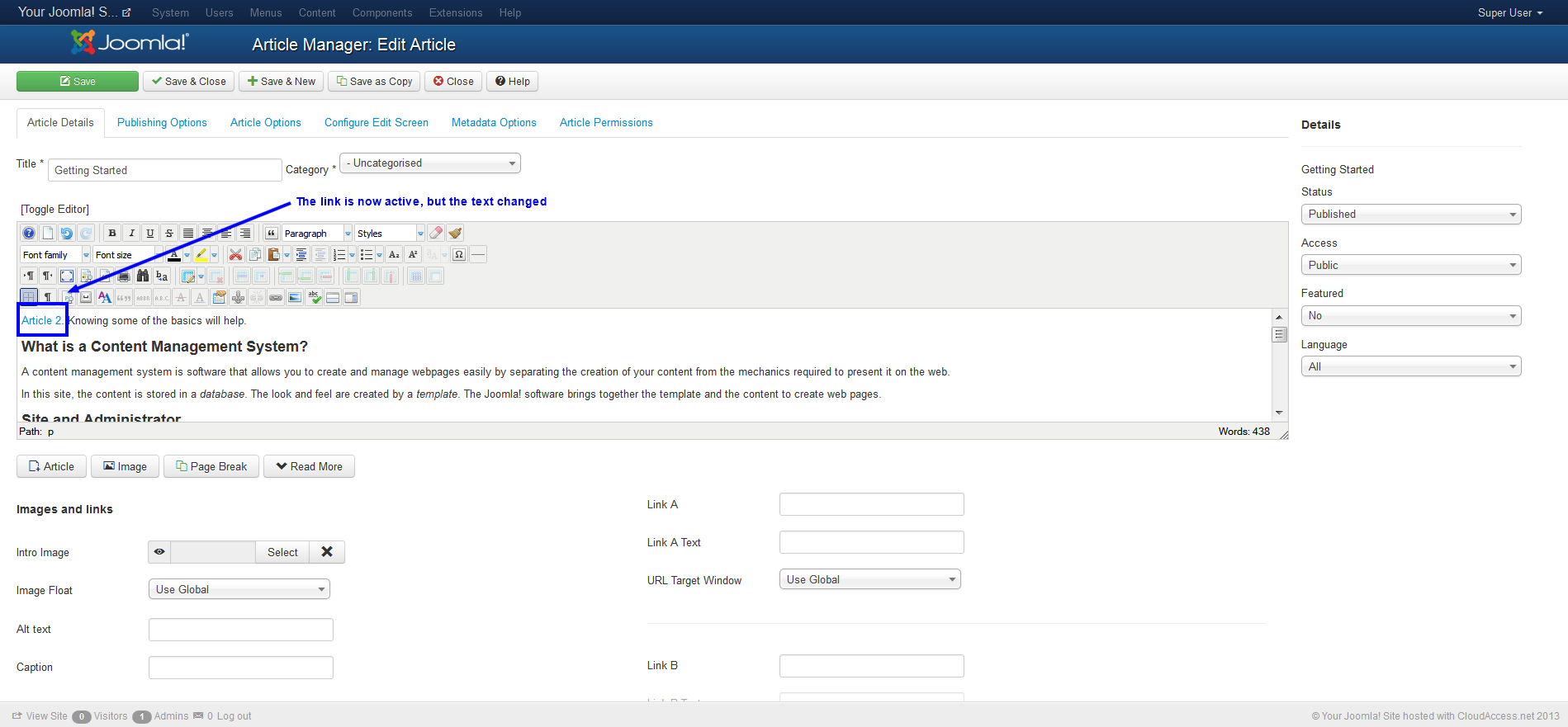The image size is (1568, 727).
Task: Switch to Publishing Options tab
Action: coord(162,123)
